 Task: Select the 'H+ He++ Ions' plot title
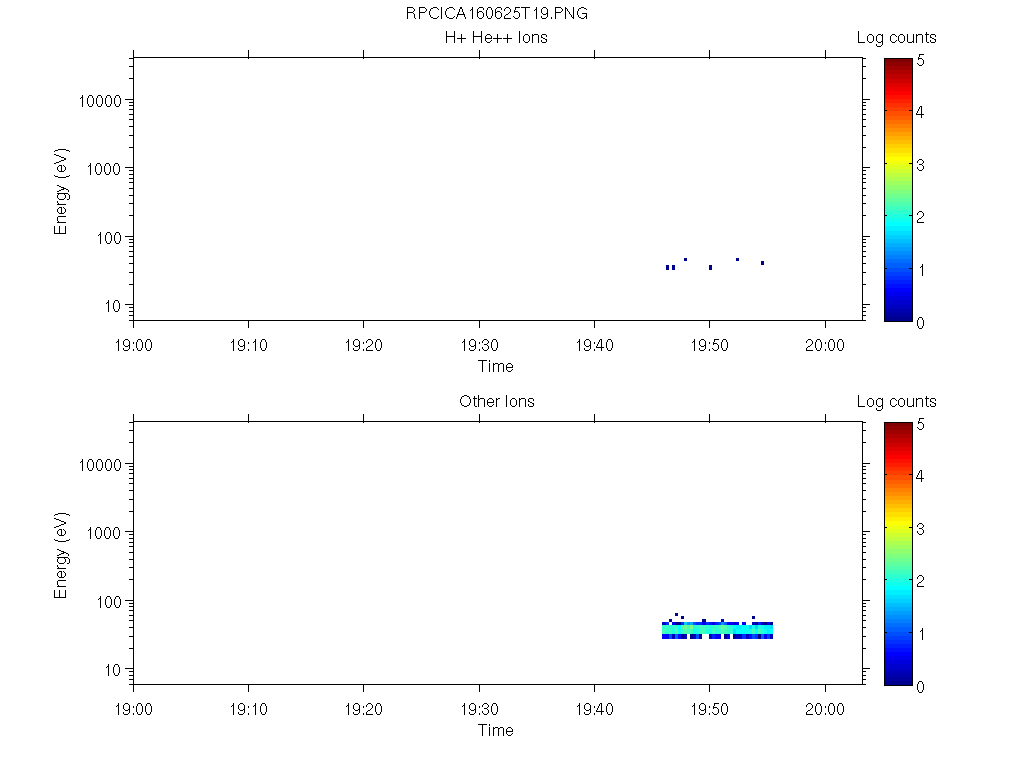496,37
